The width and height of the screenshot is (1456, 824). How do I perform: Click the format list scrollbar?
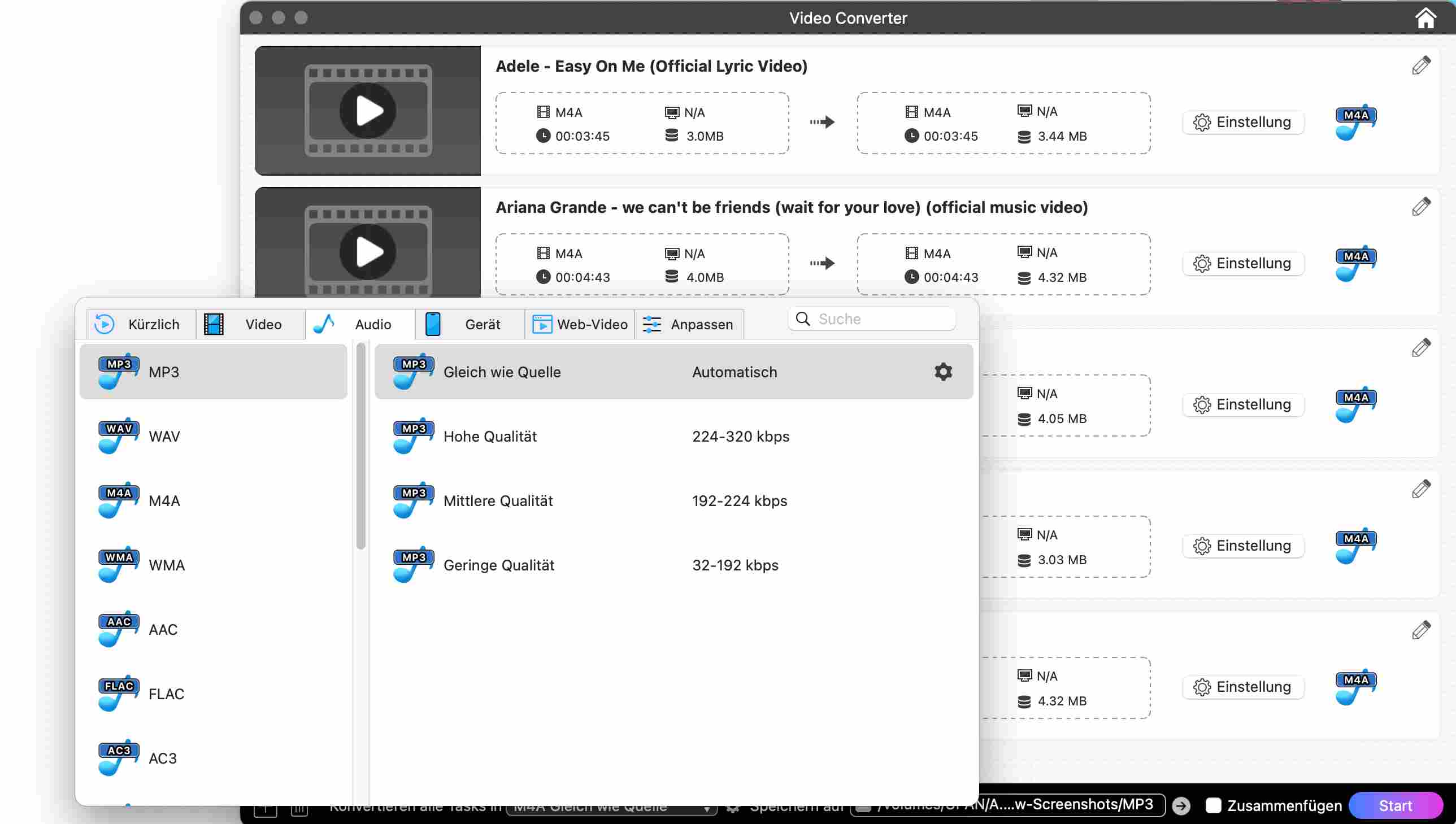click(360, 446)
